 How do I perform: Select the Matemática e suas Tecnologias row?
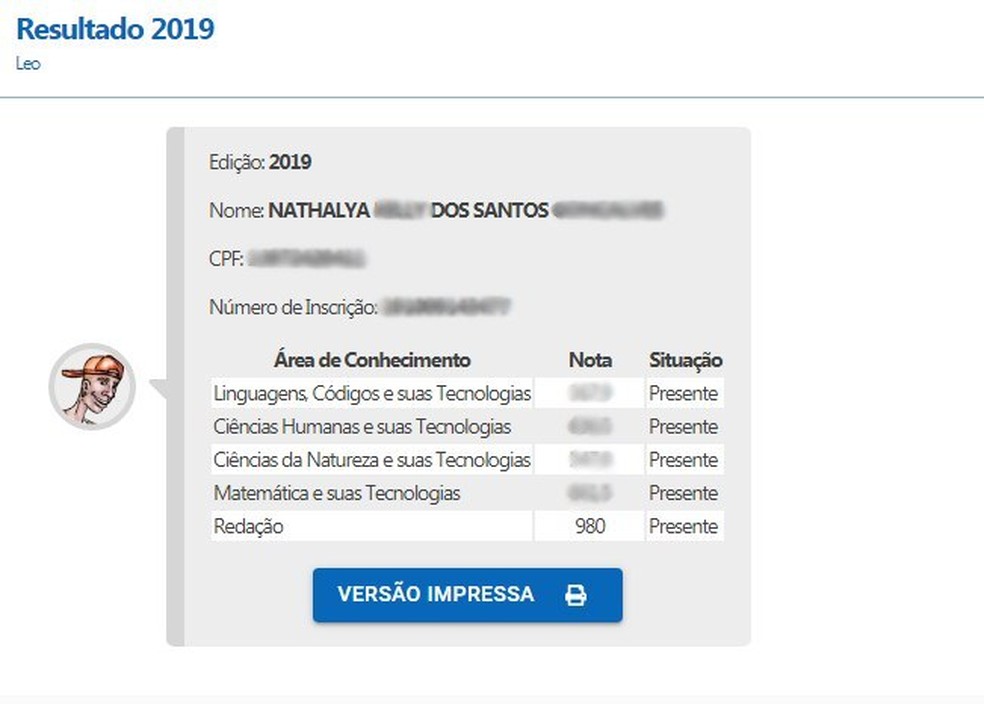(331, 492)
